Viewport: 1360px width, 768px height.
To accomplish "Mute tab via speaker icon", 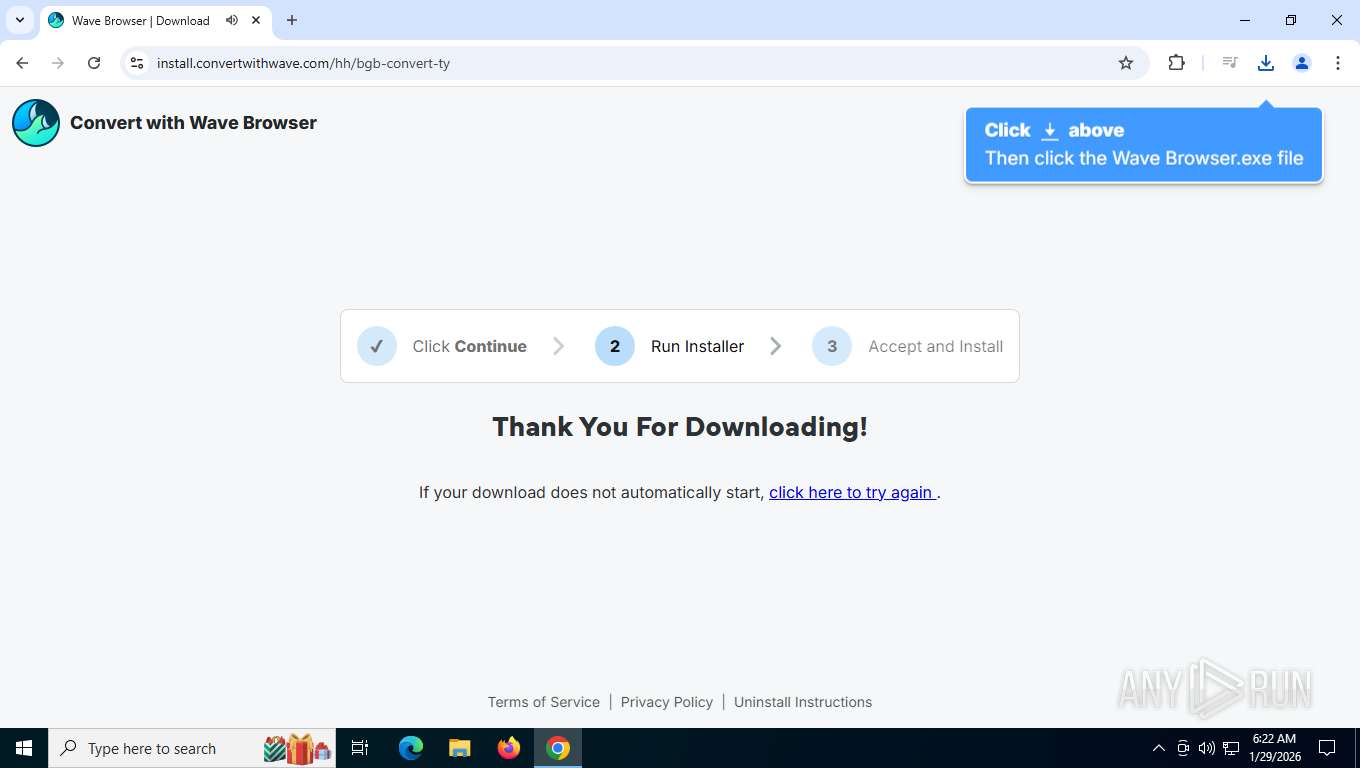I will tap(232, 20).
